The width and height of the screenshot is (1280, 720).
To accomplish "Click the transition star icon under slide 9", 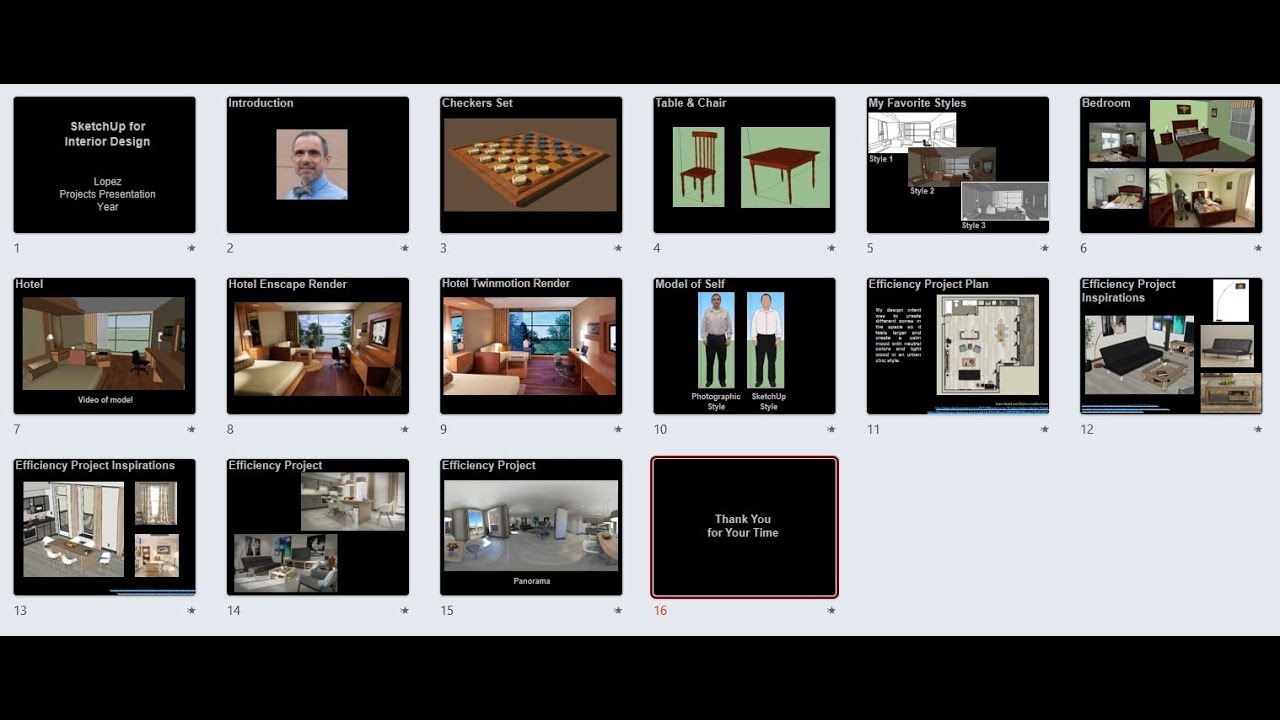I will (x=618, y=429).
